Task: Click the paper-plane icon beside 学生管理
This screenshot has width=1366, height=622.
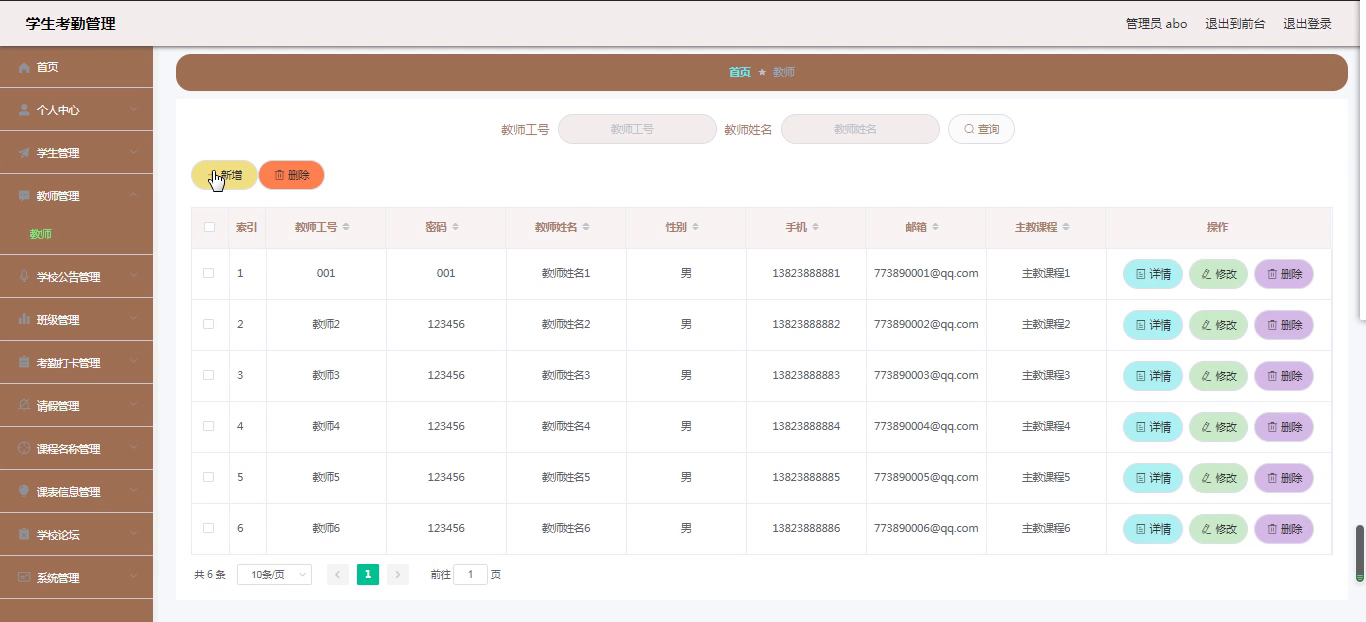Action: tap(24, 153)
